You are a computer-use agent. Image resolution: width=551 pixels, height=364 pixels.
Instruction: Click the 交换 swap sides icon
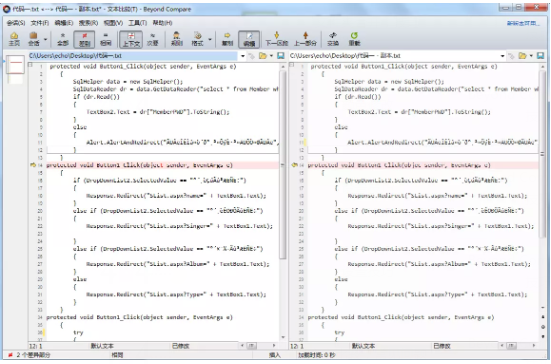[x=333, y=39]
